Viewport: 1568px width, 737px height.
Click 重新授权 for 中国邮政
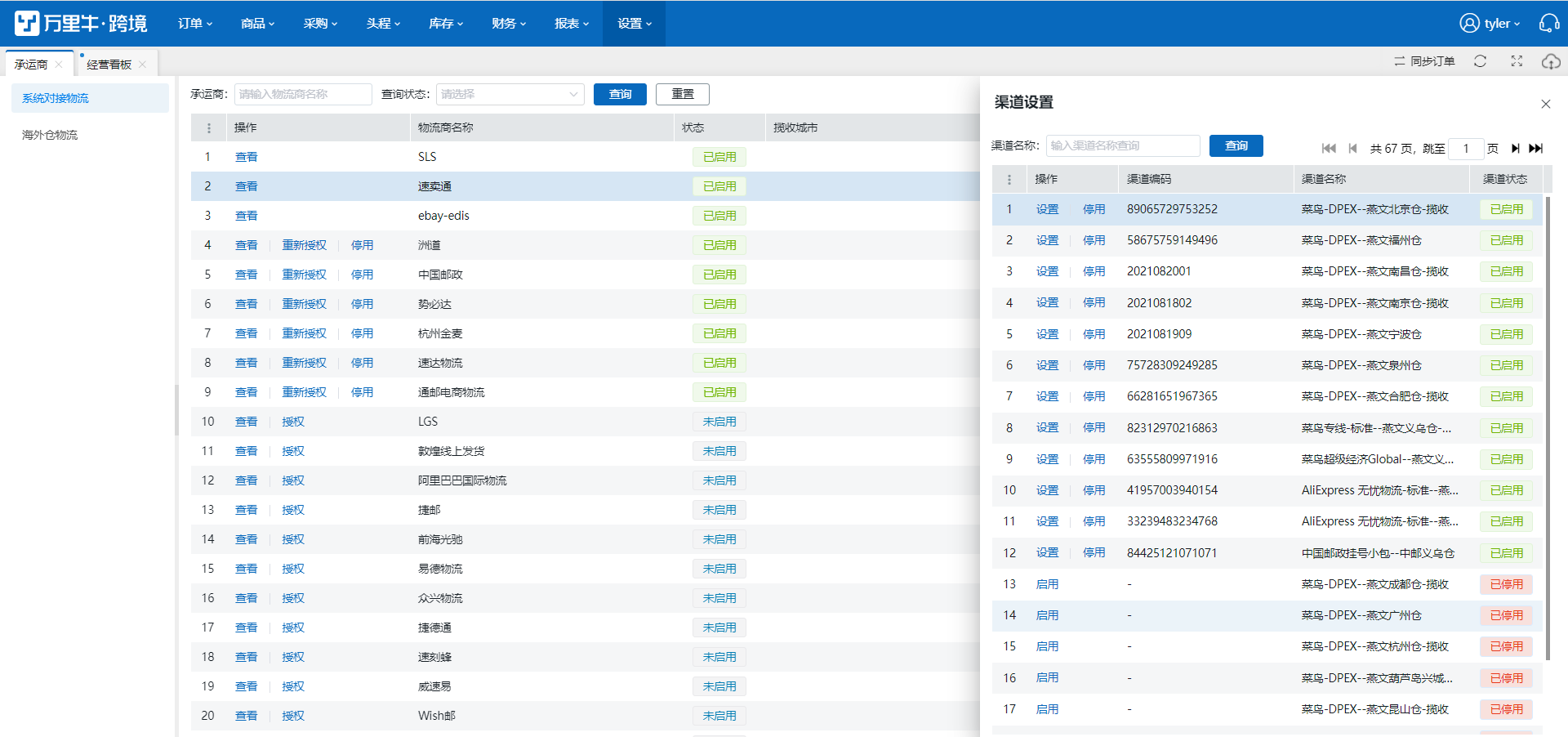click(x=304, y=275)
